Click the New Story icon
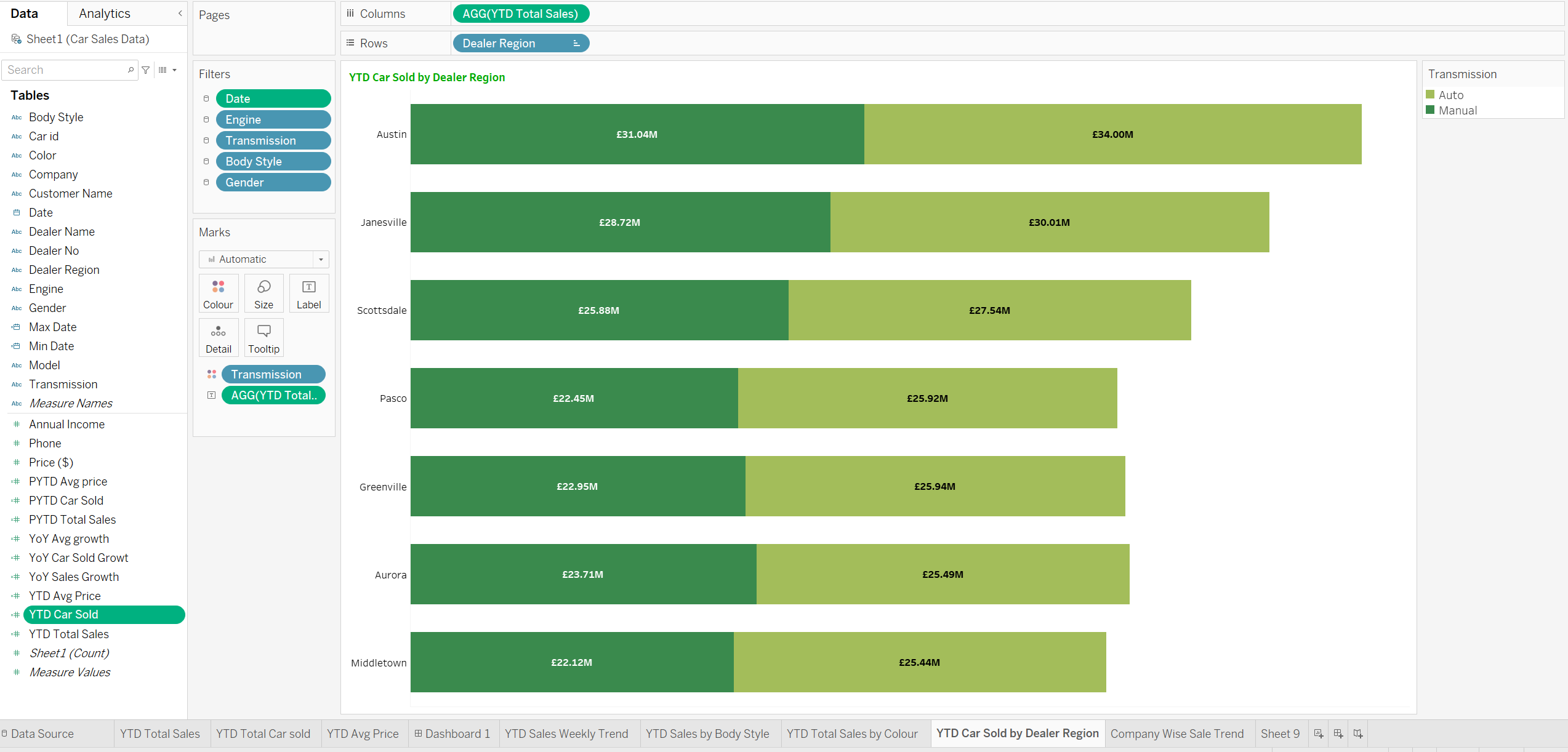The height and width of the screenshot is (752, 1568). pos(1357,734)
